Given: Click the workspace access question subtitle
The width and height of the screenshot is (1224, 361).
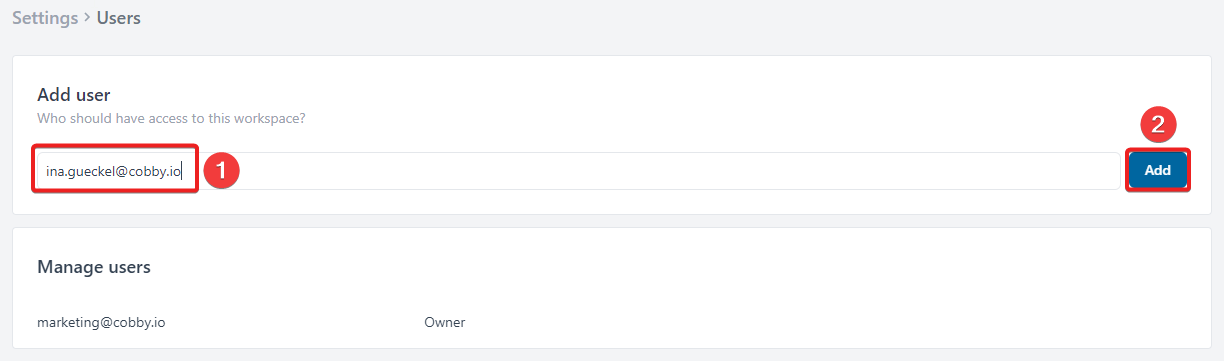Looking at the screenshot, I should click(171, 118).
